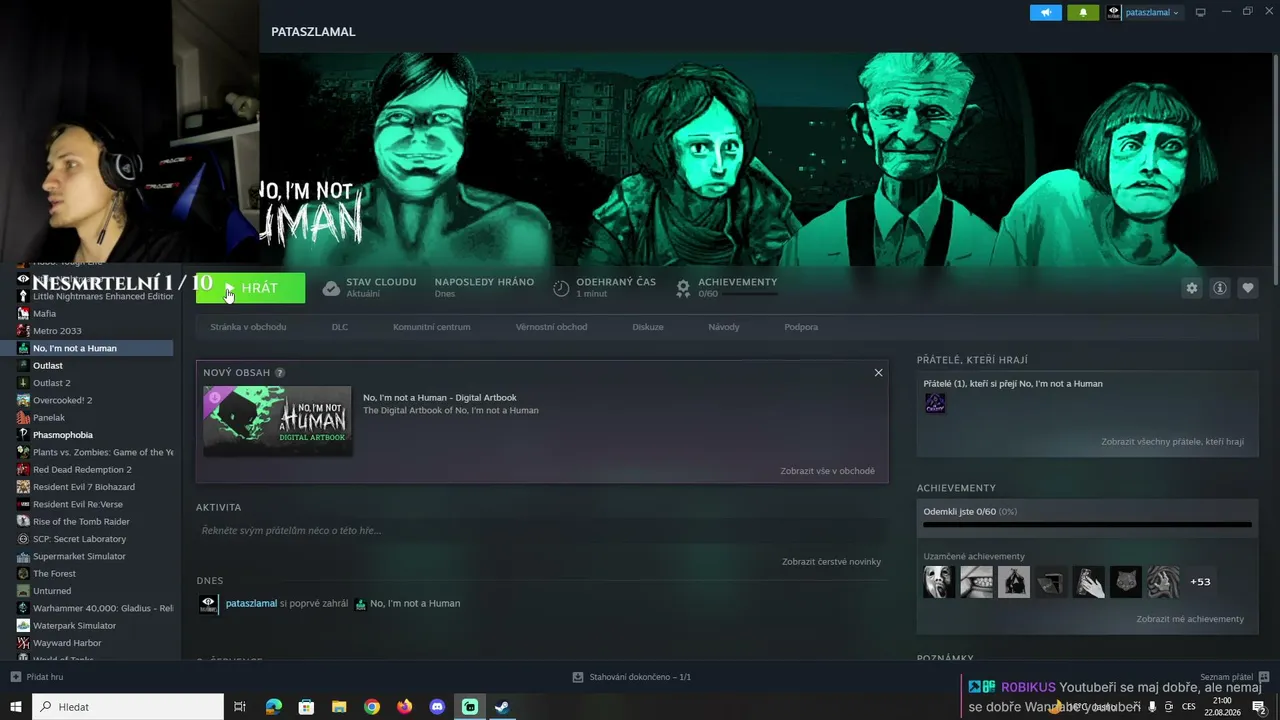
Task: Open the Digital Artbook thumbnail
Action: click(x=278, y=421)
